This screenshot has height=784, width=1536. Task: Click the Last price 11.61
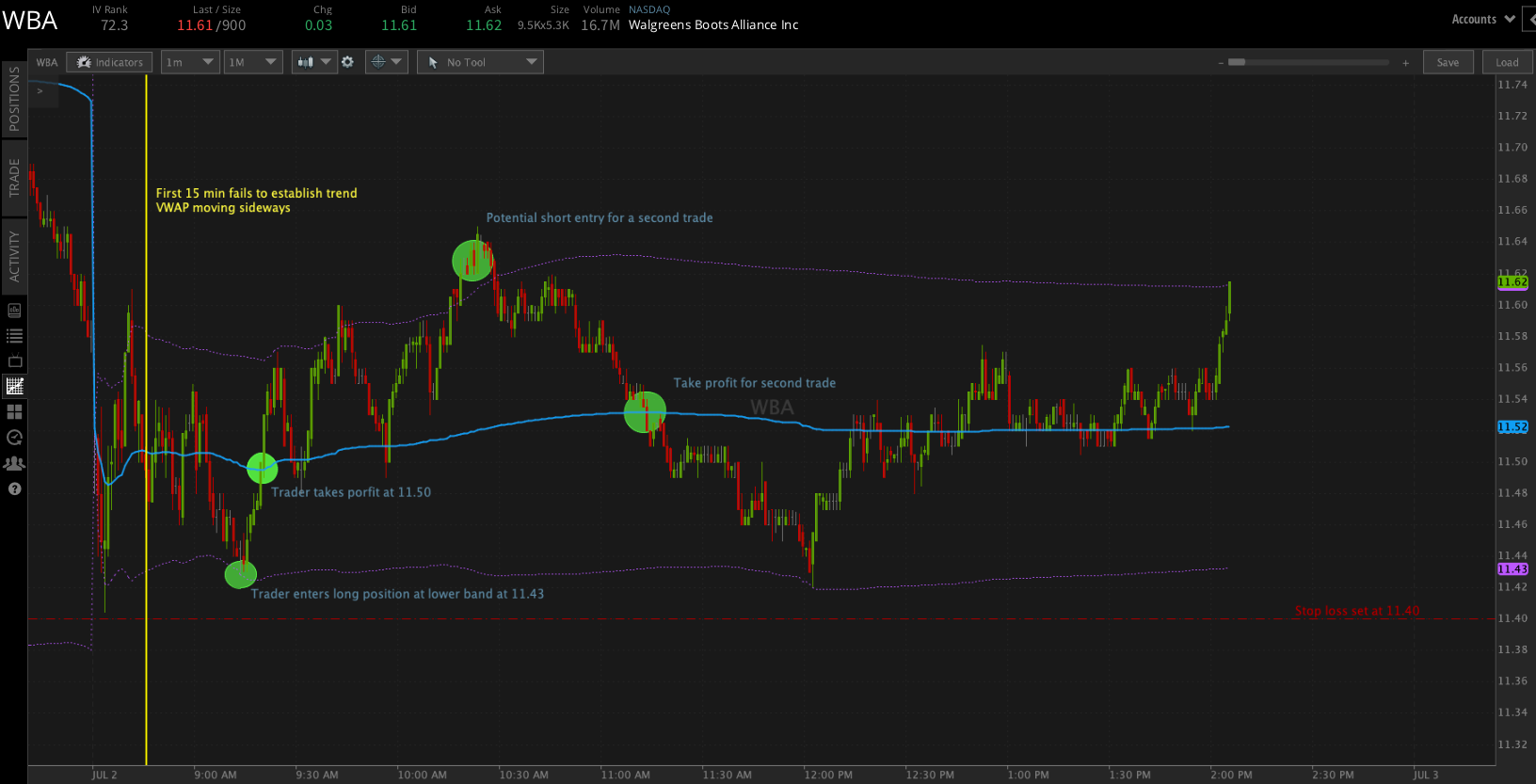tap(195, 25)
